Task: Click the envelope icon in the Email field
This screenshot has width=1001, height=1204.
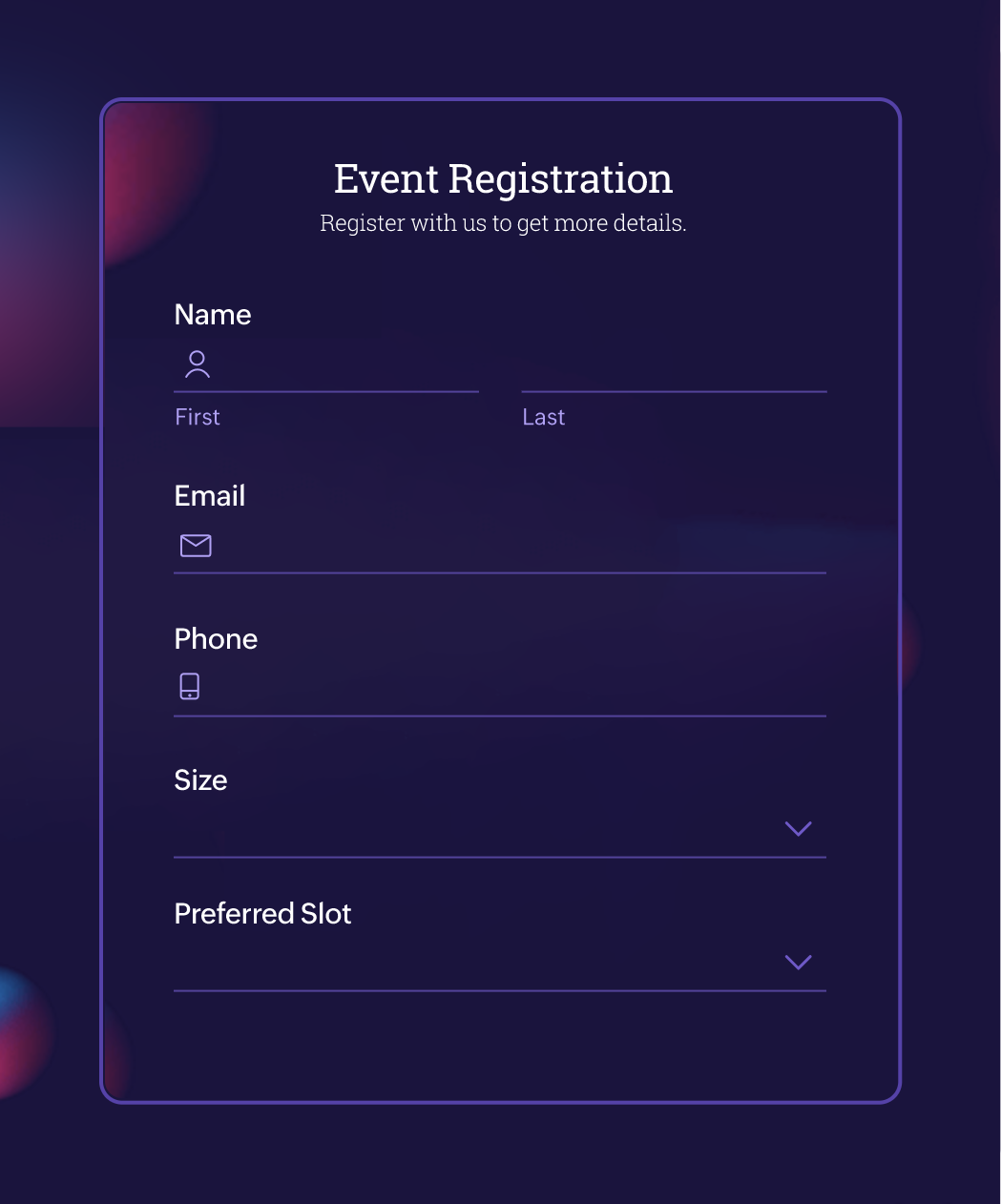Action: 196,545
